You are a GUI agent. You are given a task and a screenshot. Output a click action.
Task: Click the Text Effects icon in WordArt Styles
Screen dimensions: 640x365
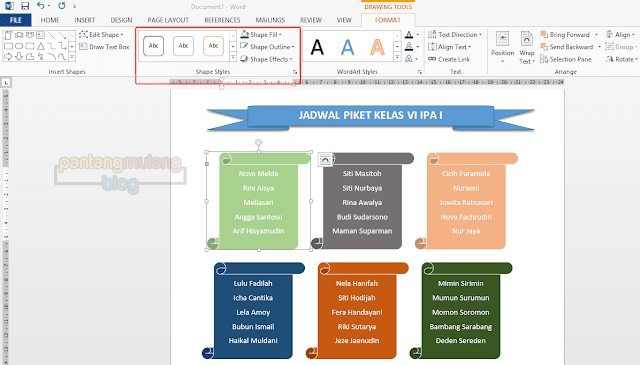(409, 59)
